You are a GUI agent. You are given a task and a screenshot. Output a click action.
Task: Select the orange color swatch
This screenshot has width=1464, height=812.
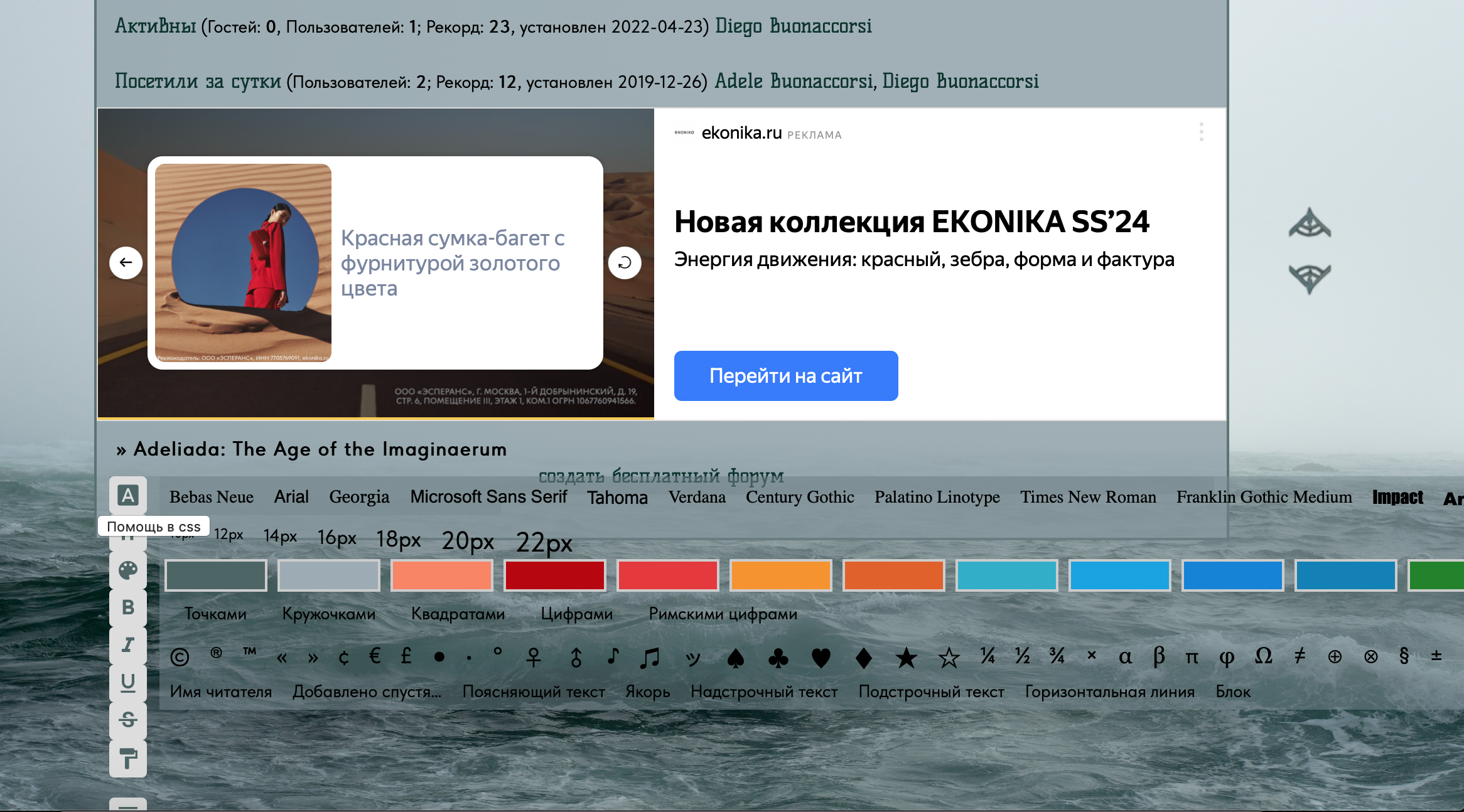click(x=780, y=575)
